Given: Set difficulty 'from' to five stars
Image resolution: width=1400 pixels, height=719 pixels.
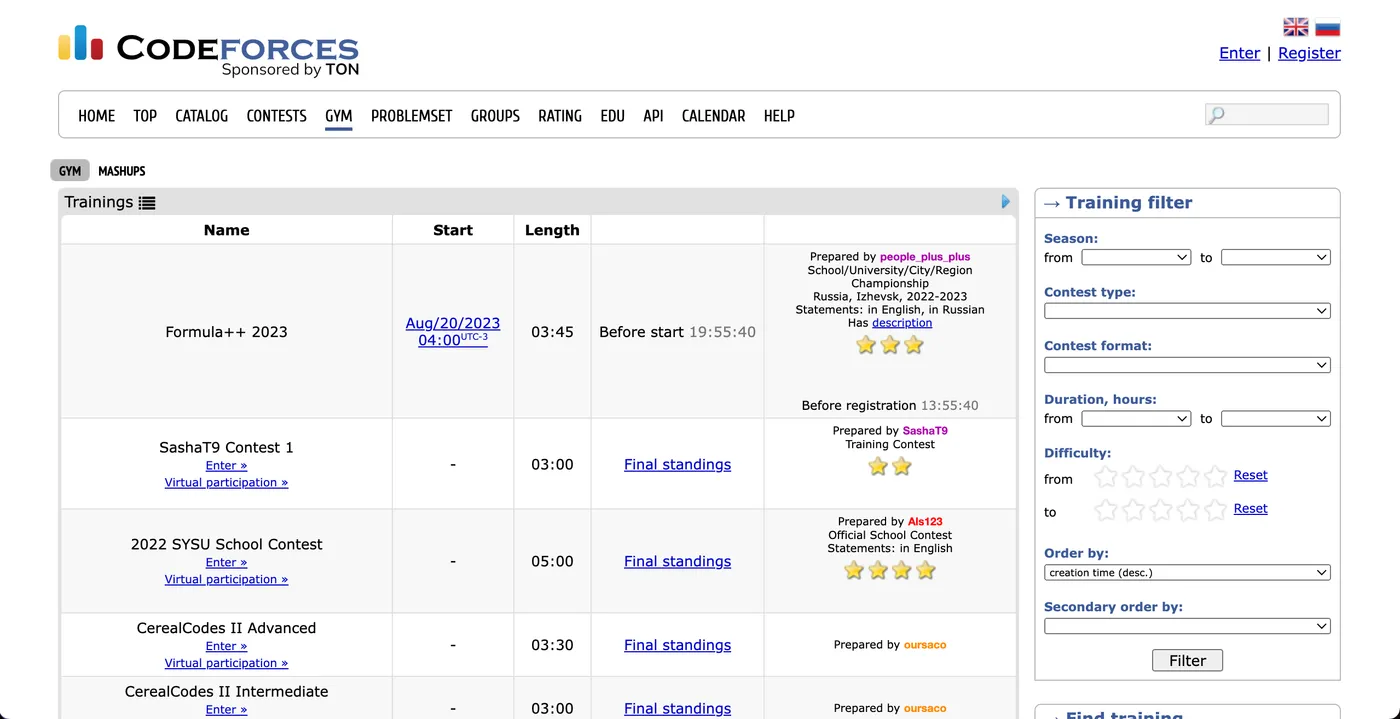Looking at the screenshot, I should coord(1215,477).
